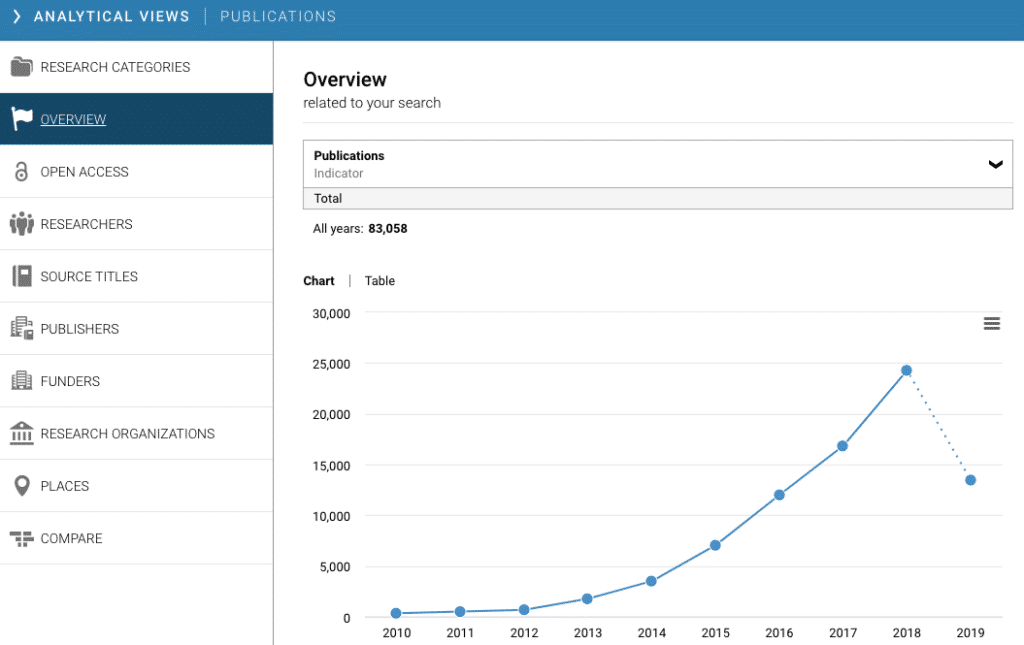The width and height of the screenshot is (1024, 645).
Task: Click the Publishers building icon
Action: pos(21,328)
